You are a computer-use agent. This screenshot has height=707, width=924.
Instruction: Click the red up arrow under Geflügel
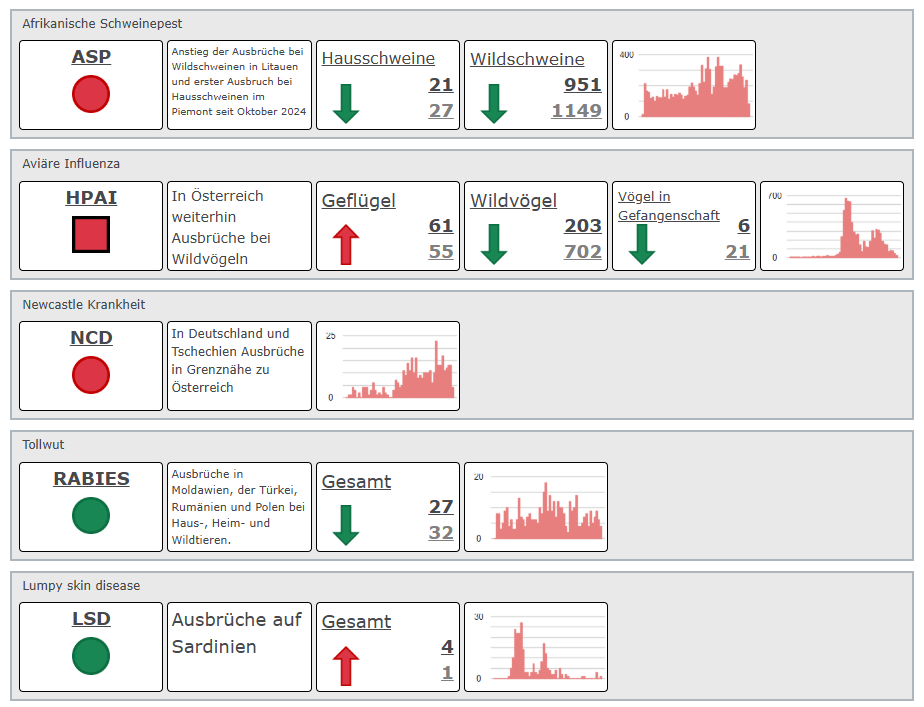[x=346, y=245]
